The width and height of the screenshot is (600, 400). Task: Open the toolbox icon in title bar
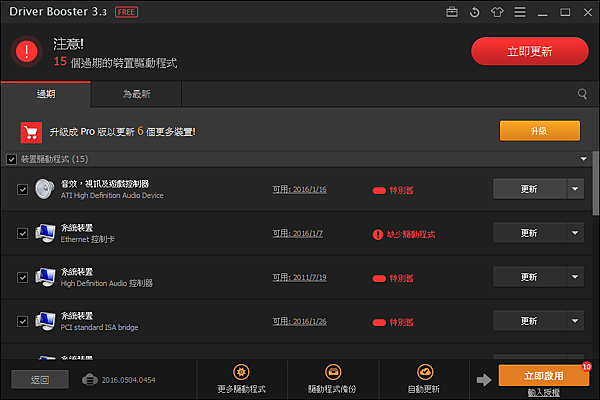[x=452, y=12]
